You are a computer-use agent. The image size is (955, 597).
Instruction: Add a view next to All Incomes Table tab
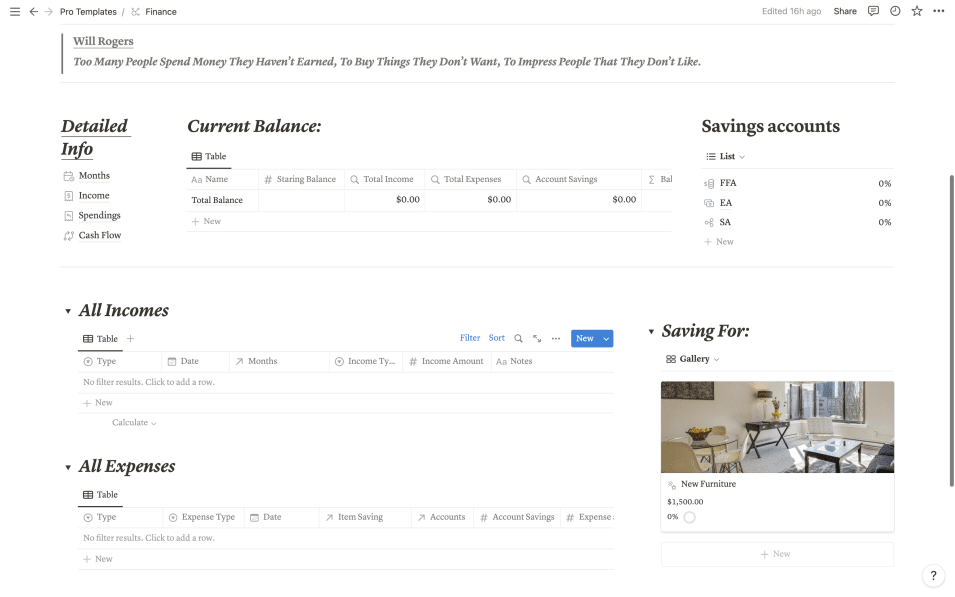coord(130,339)
